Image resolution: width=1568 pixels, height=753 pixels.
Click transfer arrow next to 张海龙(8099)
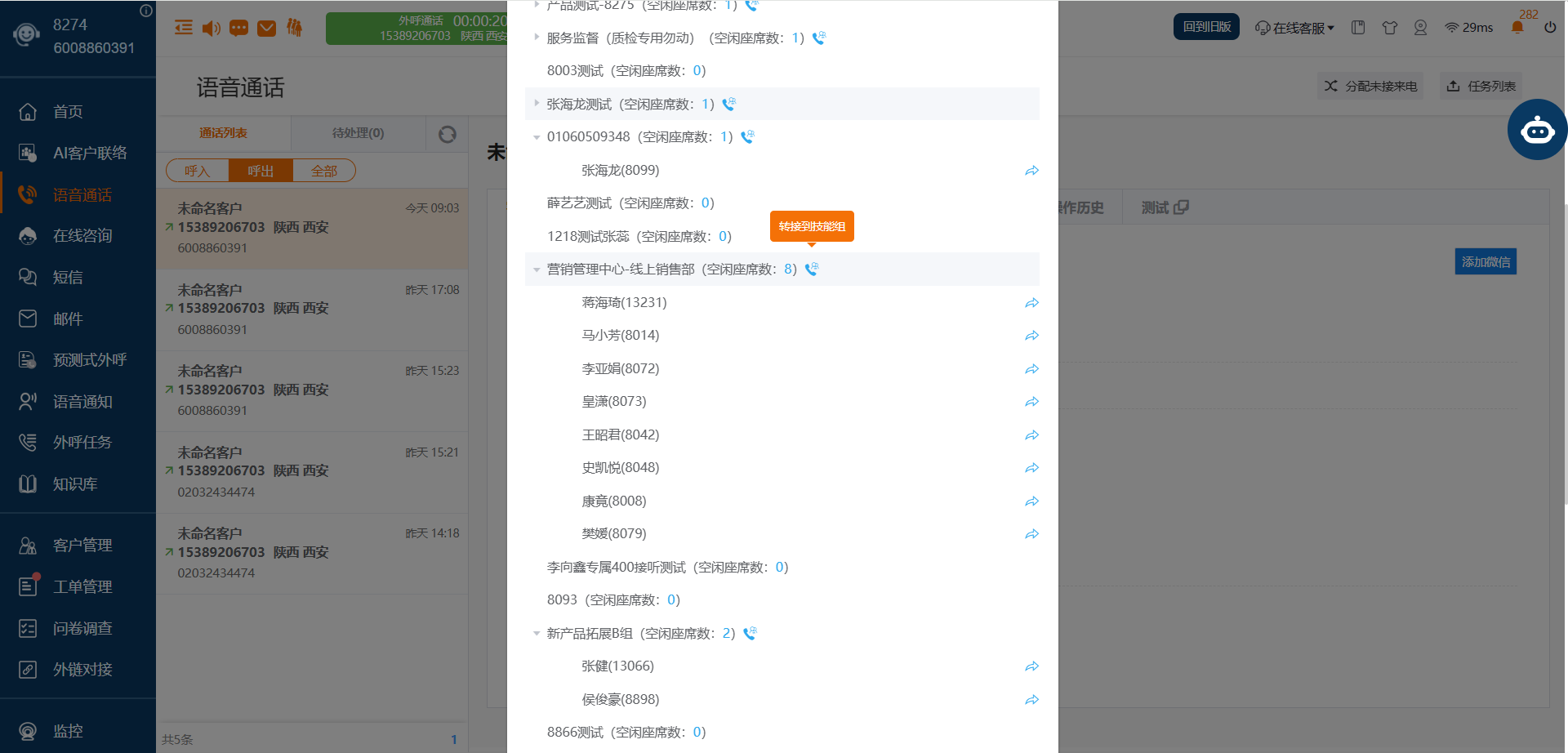pos(1031,171)
